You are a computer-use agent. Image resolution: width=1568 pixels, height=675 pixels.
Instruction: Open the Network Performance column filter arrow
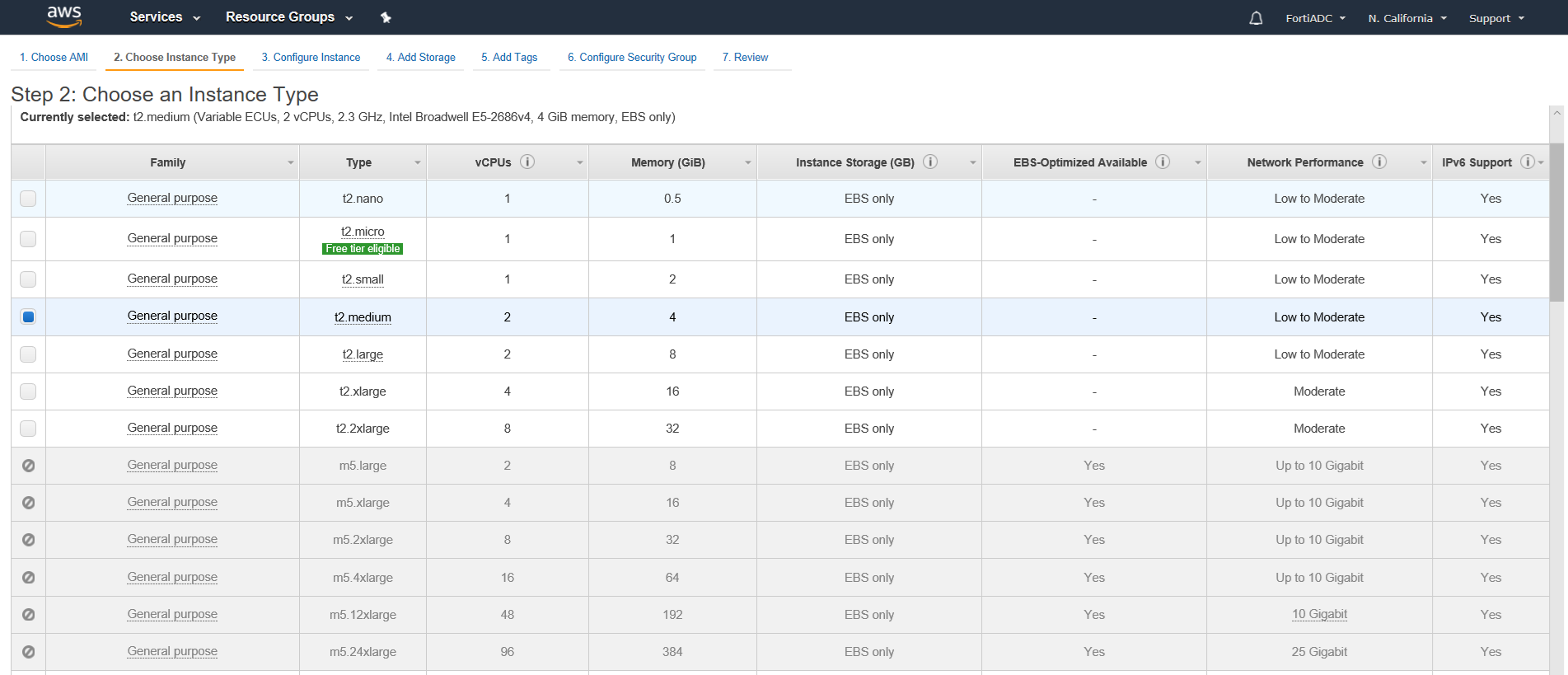pyautogui.click(x=1423, y=163)
